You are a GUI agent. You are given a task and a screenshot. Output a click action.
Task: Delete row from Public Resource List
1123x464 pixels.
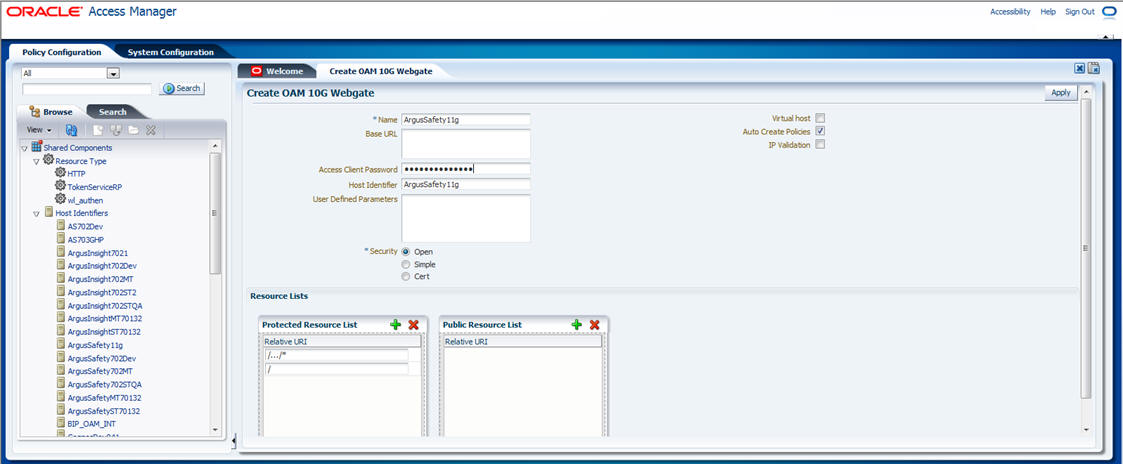[594, 324]
